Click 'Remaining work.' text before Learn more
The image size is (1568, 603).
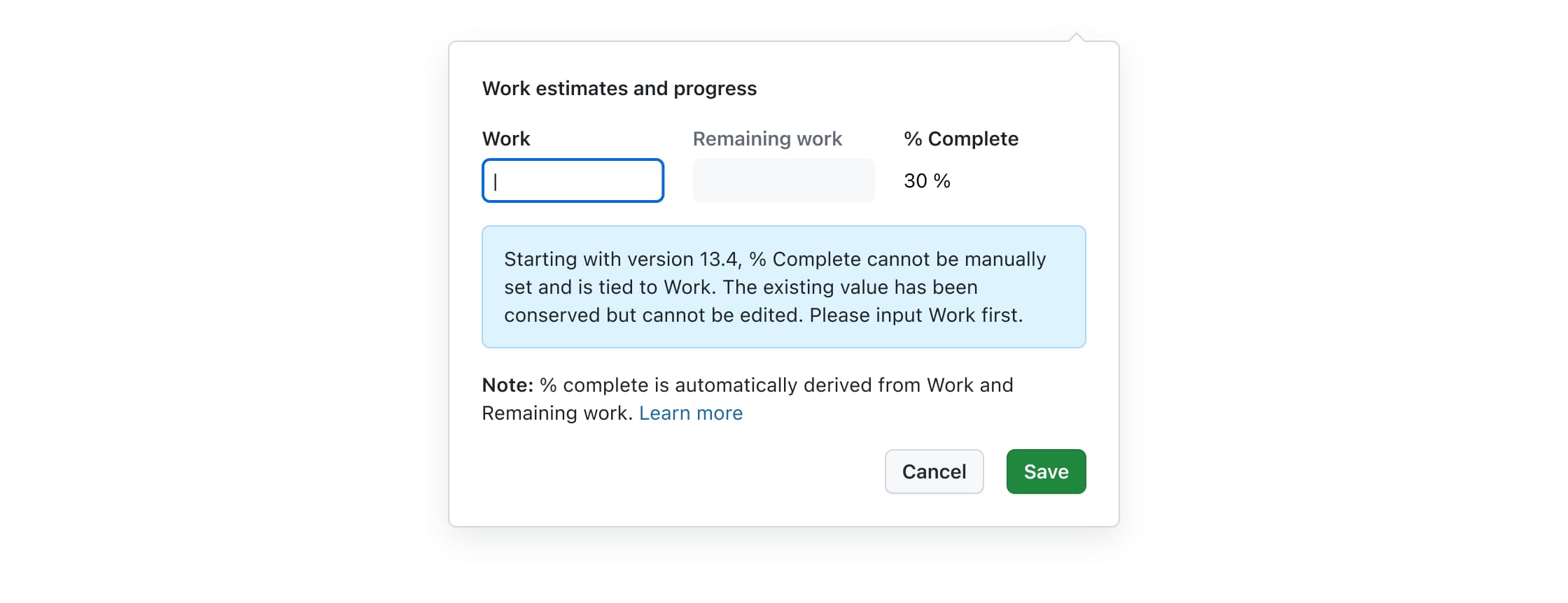pos(557,413)
